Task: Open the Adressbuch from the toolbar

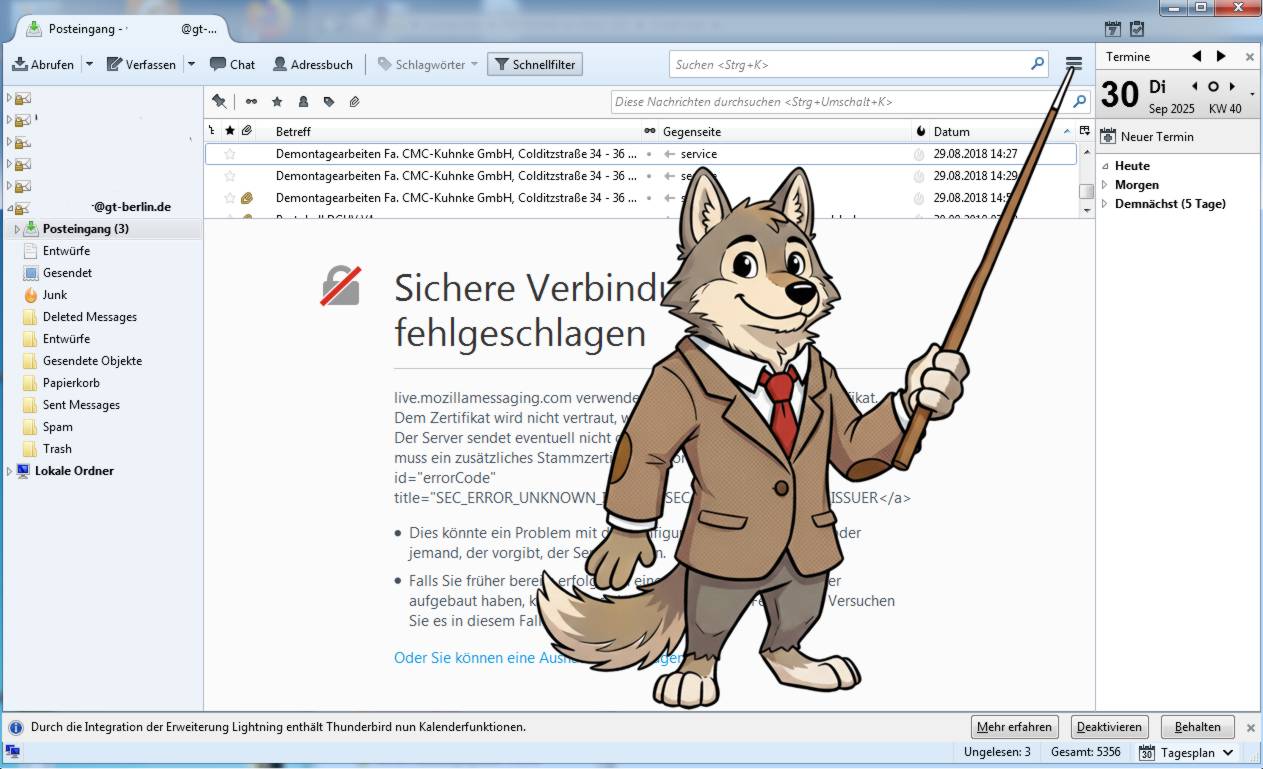Action: 312,64
